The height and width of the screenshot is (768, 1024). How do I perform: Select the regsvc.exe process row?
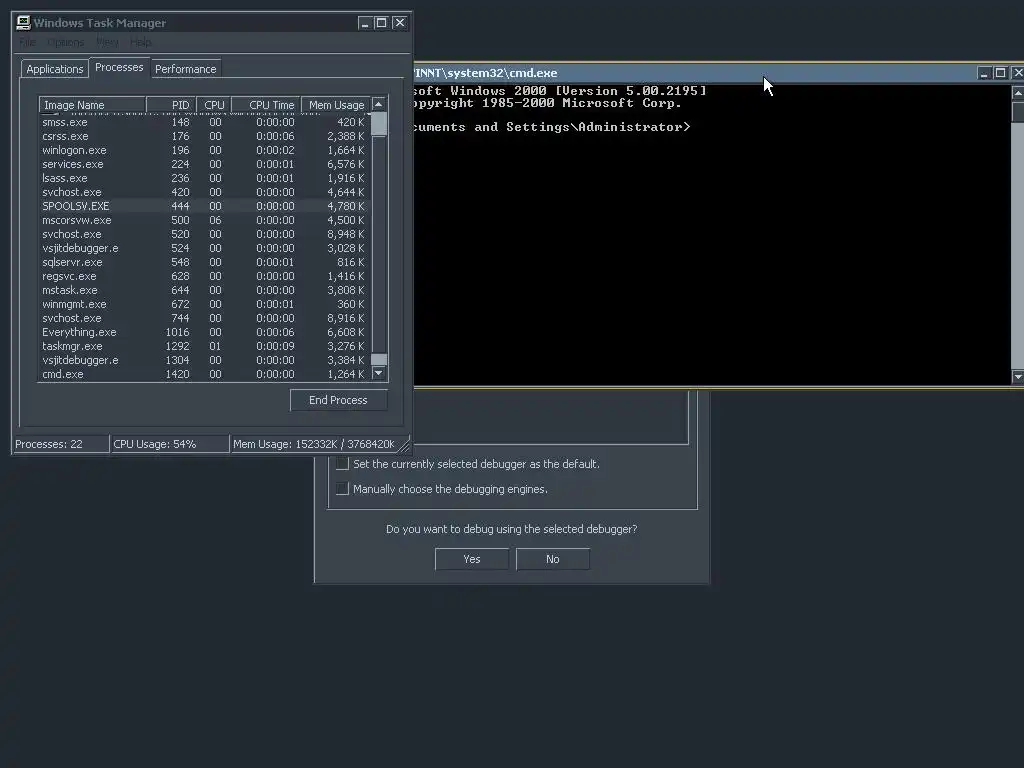204,276
